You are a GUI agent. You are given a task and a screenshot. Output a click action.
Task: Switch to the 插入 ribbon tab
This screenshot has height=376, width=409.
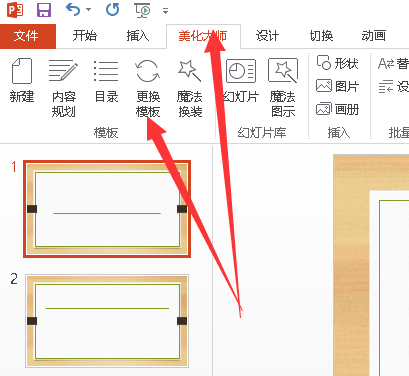pos(138,36)
